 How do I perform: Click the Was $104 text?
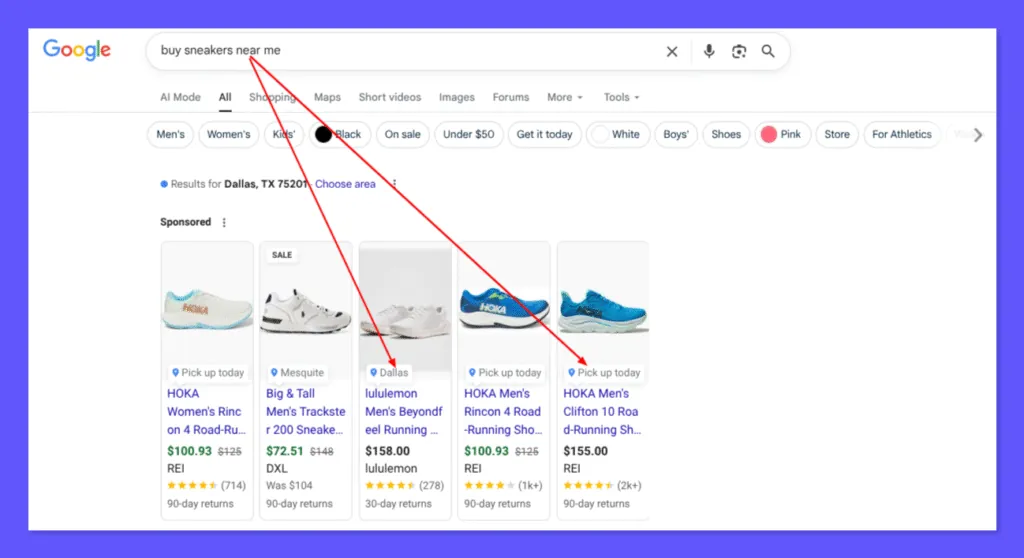point(289,485)
